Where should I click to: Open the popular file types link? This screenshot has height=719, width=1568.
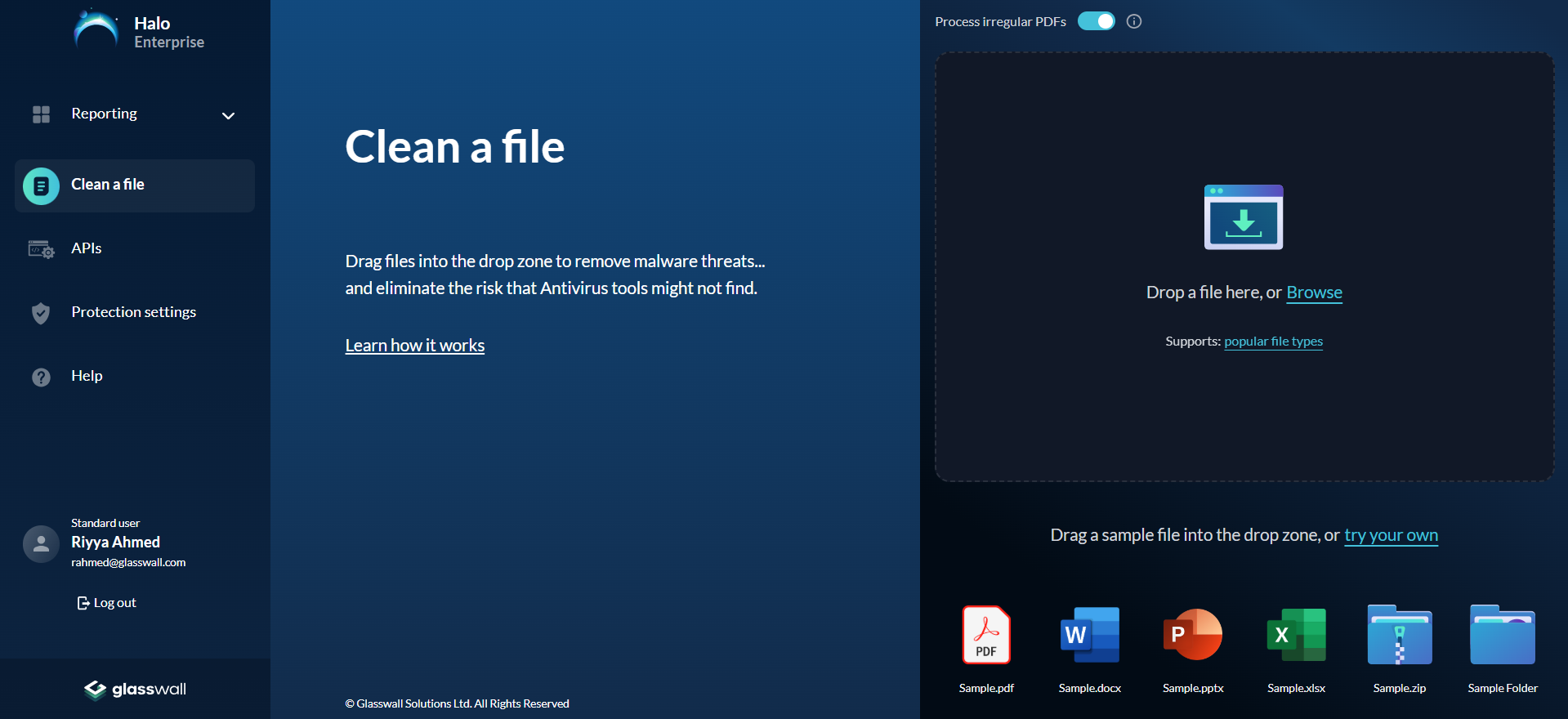click(x=1273, y=342)
